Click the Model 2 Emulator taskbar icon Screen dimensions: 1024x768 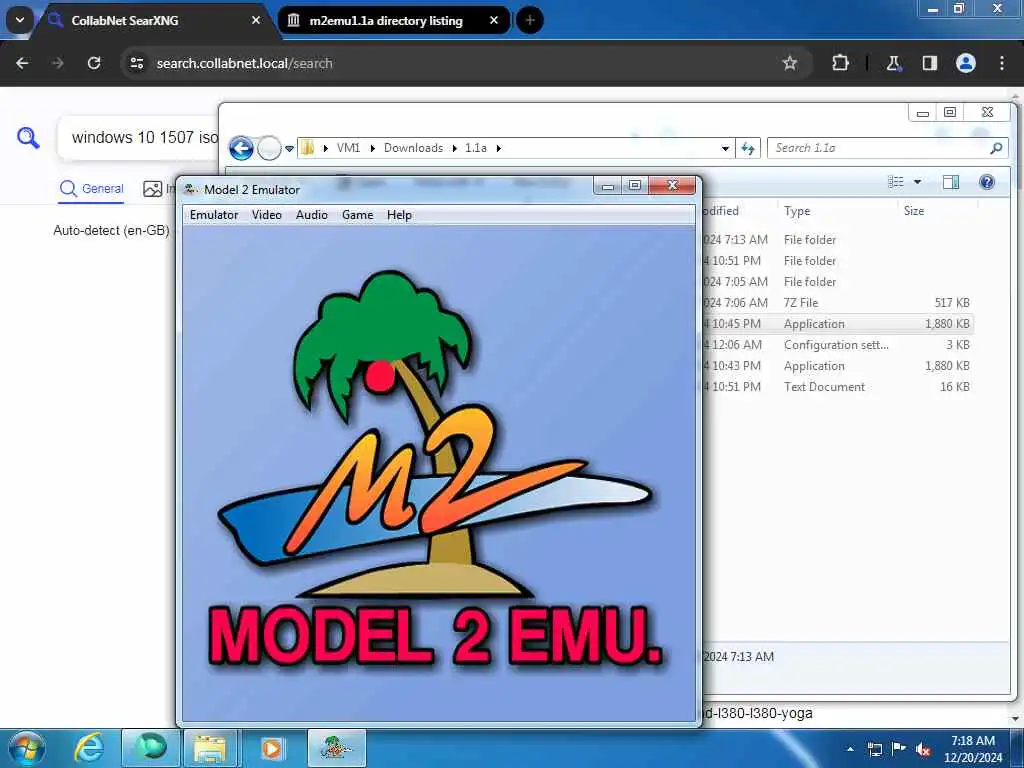[336, 748]
